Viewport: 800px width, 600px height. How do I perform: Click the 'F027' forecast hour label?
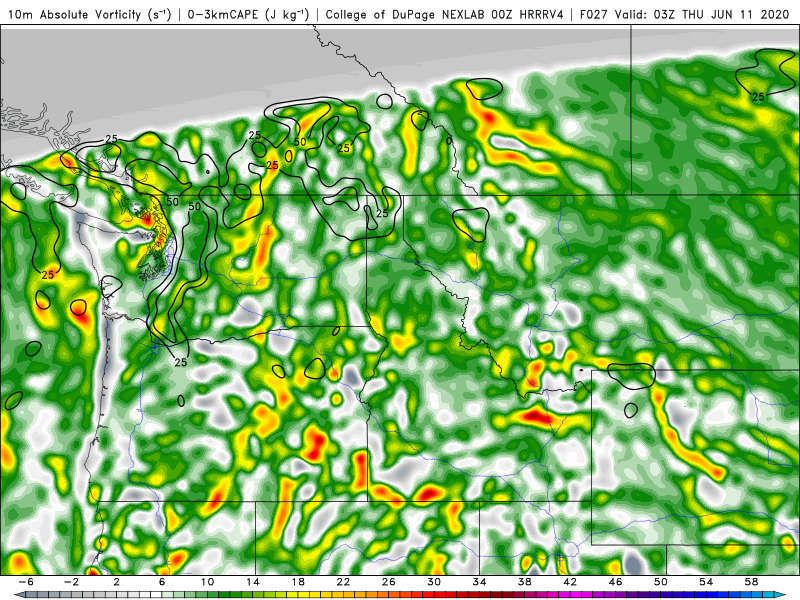point(594,14)
